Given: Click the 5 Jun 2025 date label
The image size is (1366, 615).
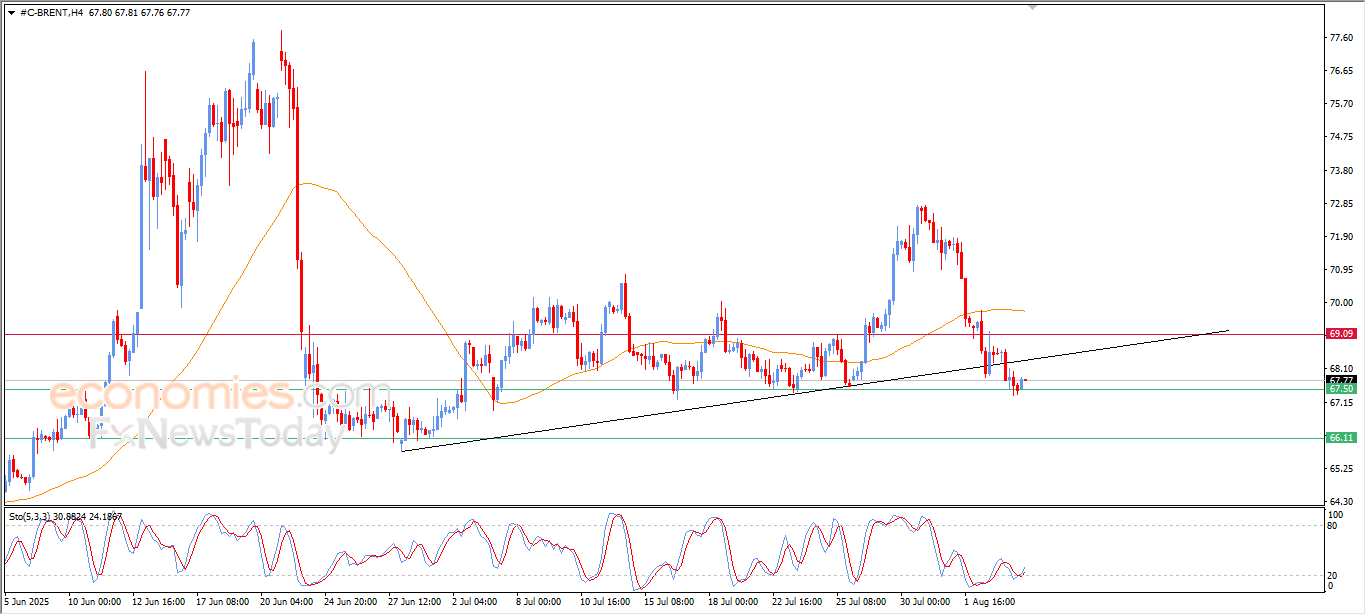Looking at the screenshot, I should coord(27,602).
